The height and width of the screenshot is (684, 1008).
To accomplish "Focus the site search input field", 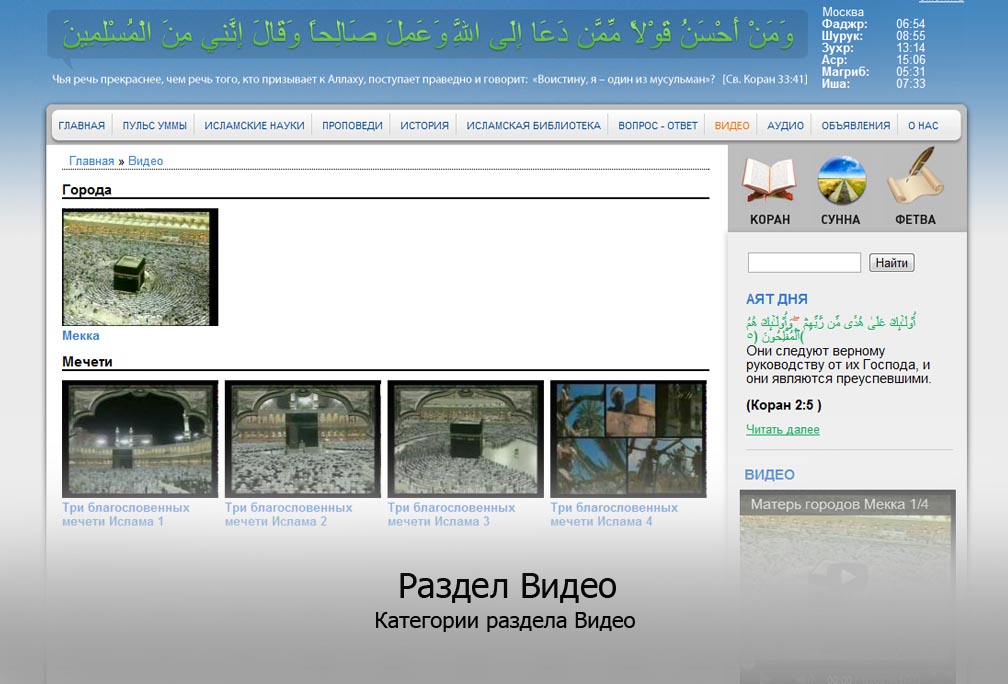I will click(804, 262).
